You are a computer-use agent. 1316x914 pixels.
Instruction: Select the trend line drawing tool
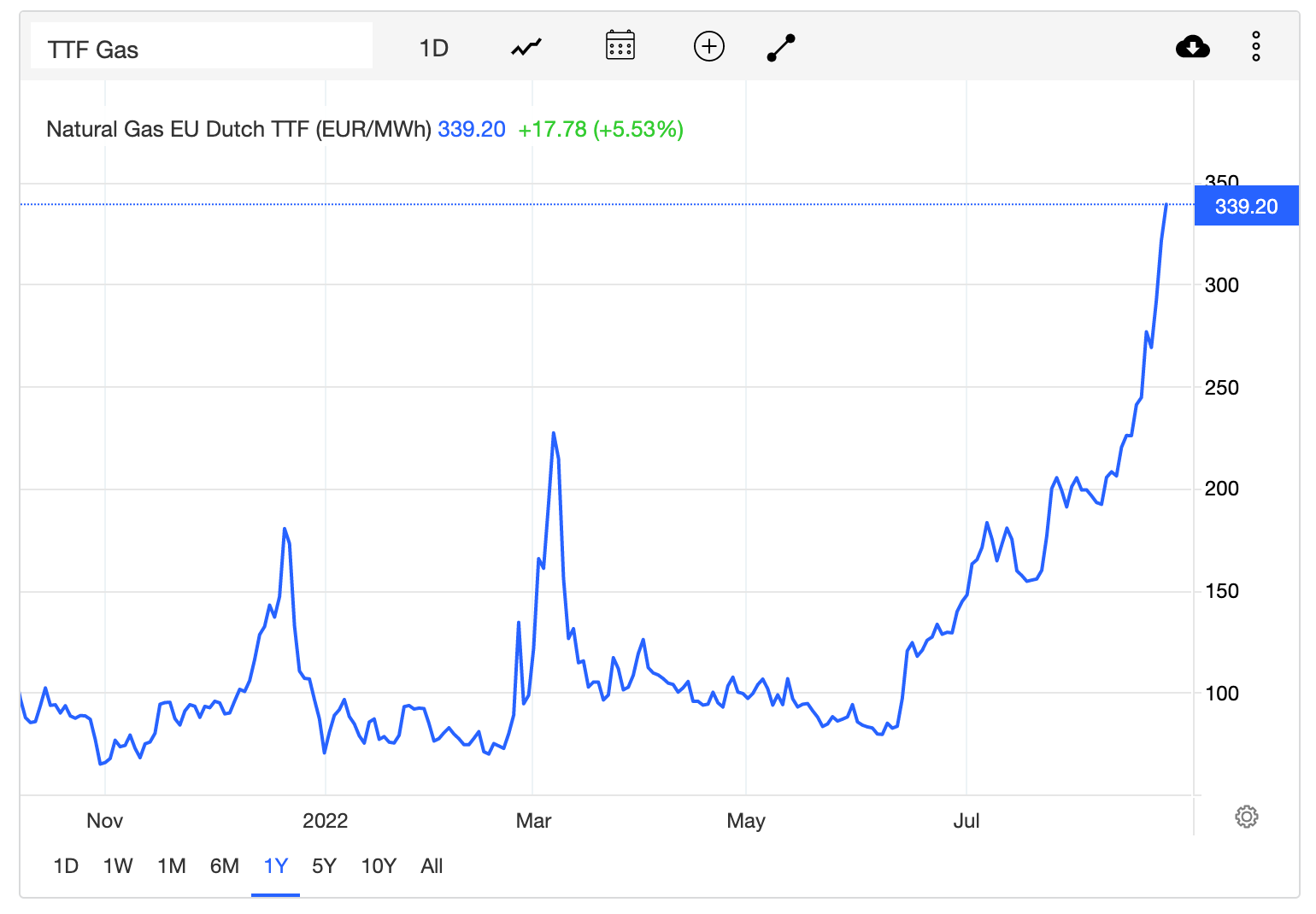coord(781,48)
